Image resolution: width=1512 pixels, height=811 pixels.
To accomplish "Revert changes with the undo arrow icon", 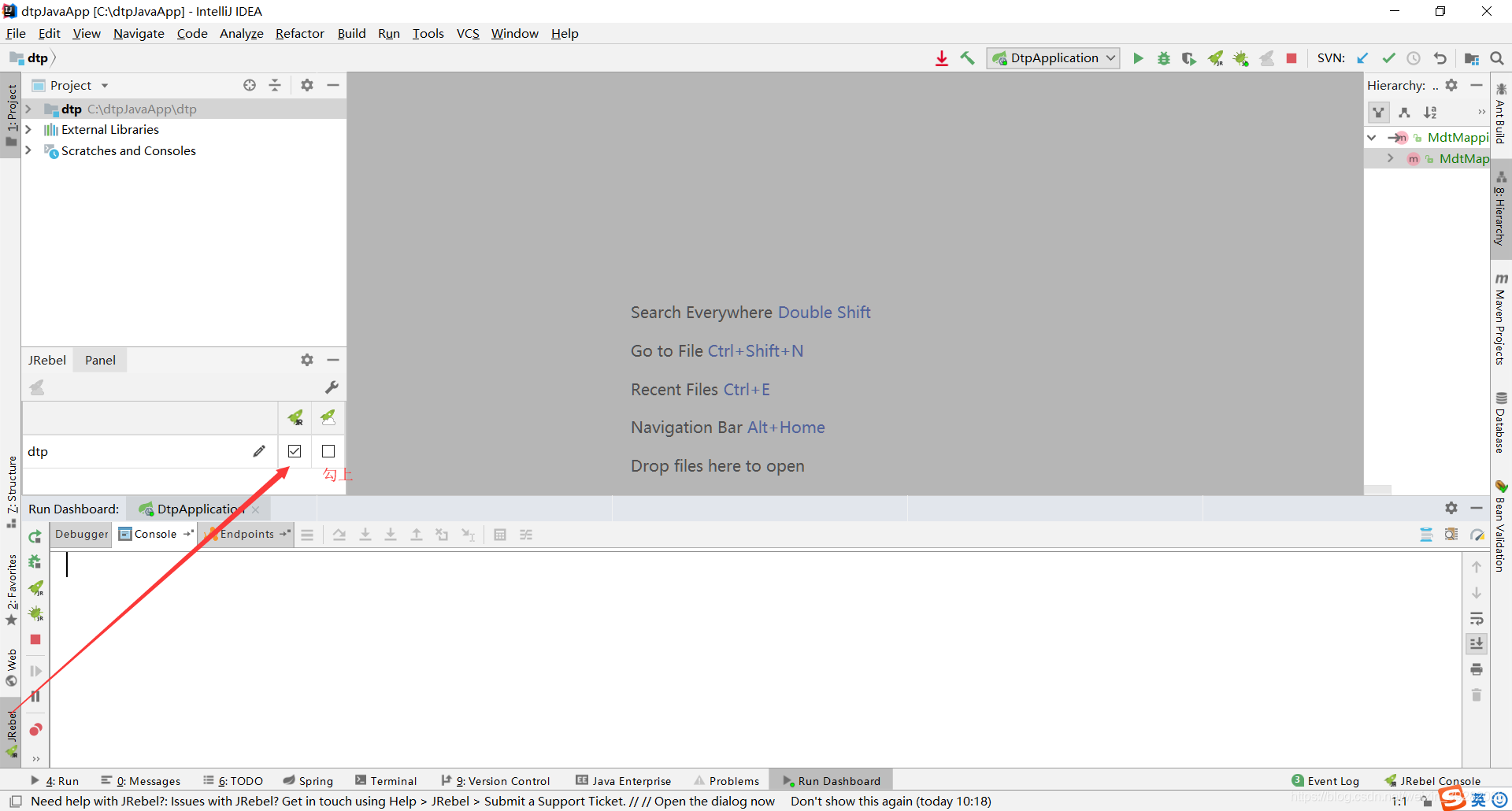I will pos(1440,58).
